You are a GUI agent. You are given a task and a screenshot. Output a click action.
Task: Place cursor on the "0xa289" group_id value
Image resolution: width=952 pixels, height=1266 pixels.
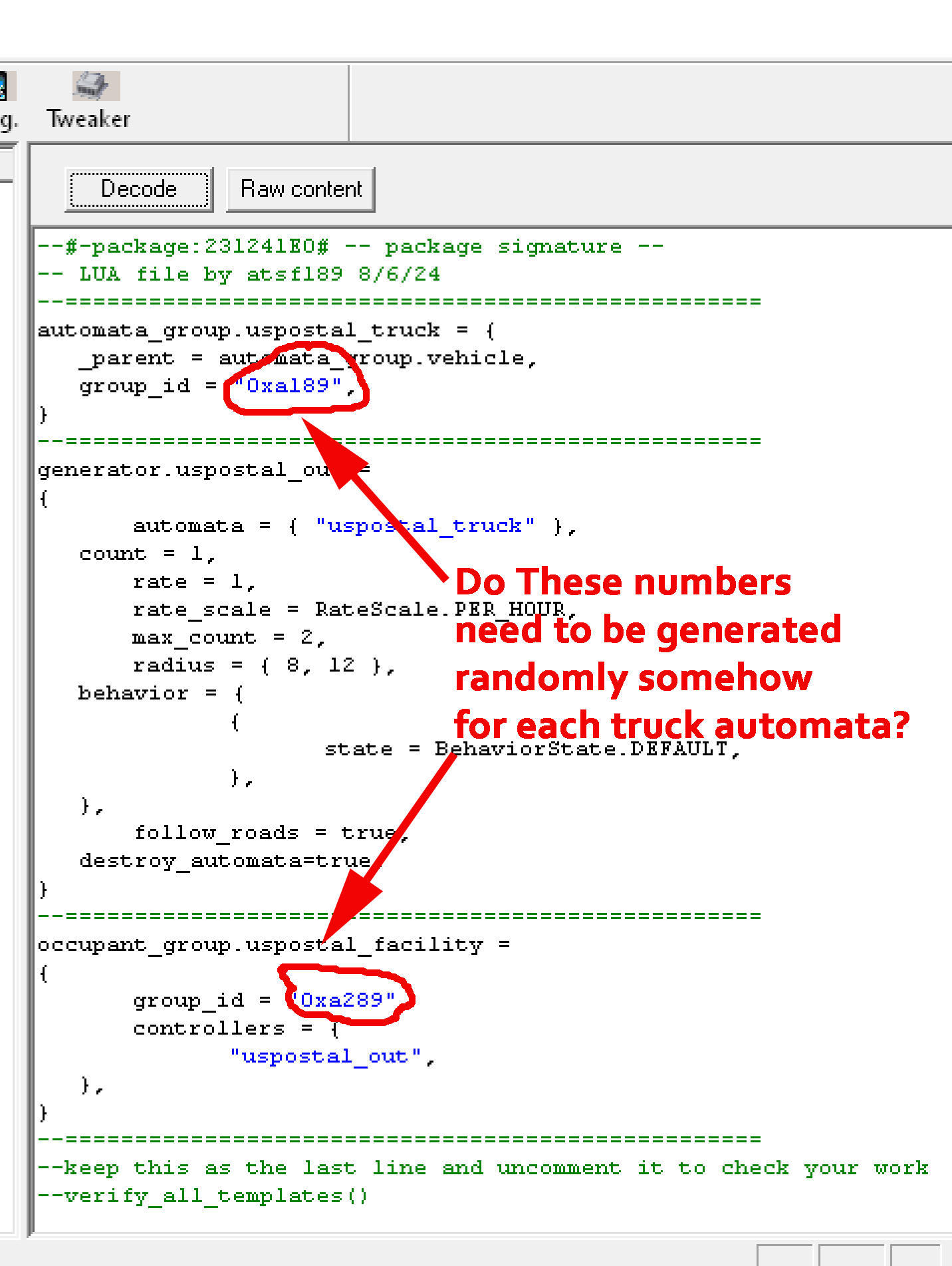[342, 1000]
